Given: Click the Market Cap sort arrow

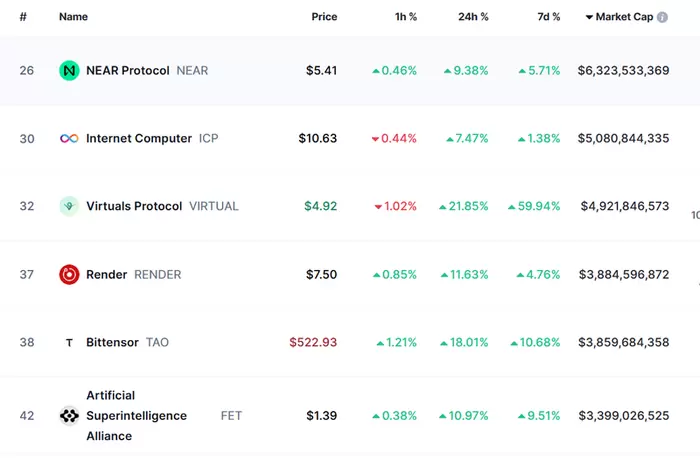Looking at the screenshot, I should pyautogui.click(x=589, y=17).
